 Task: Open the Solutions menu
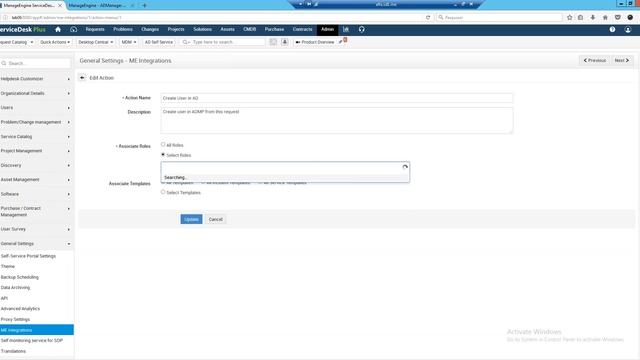coord(202,29)
